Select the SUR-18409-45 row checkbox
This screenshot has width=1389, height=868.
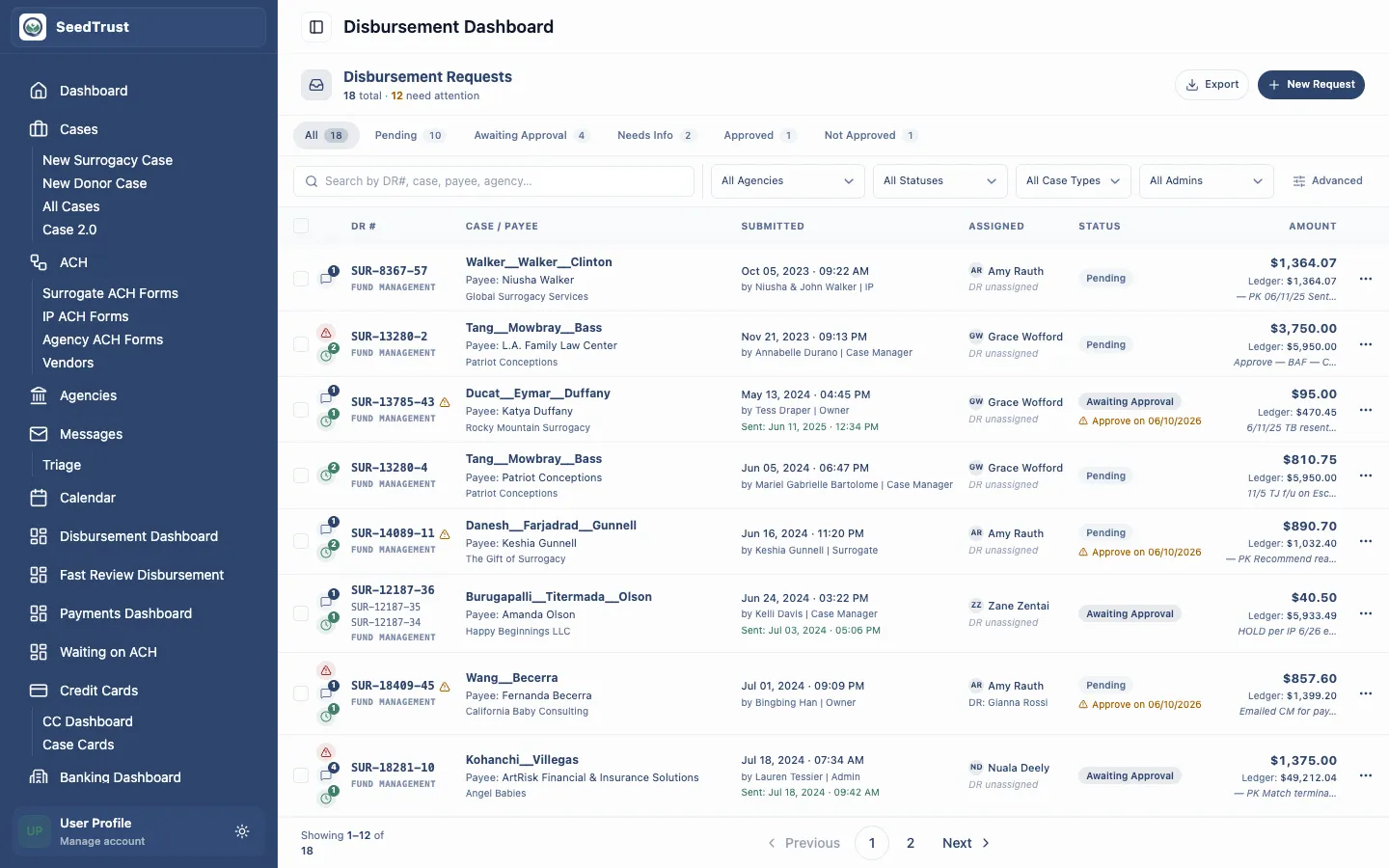(x=301, y=693)
